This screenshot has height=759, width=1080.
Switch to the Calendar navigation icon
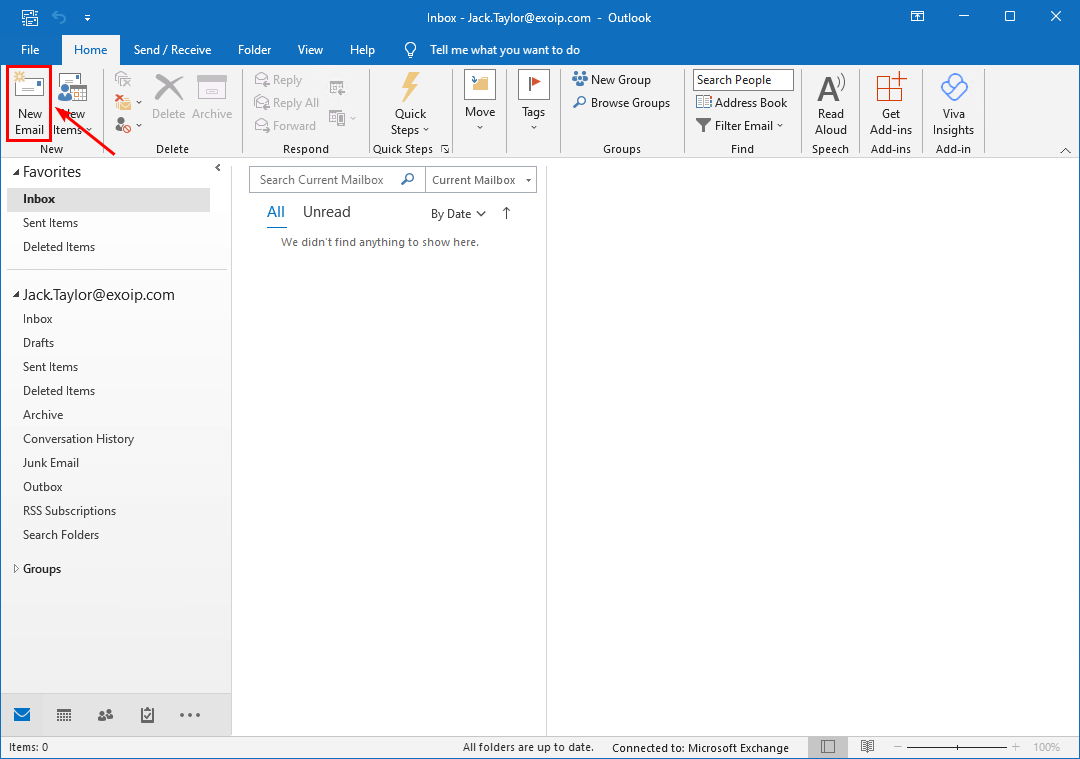coord(64,716)
